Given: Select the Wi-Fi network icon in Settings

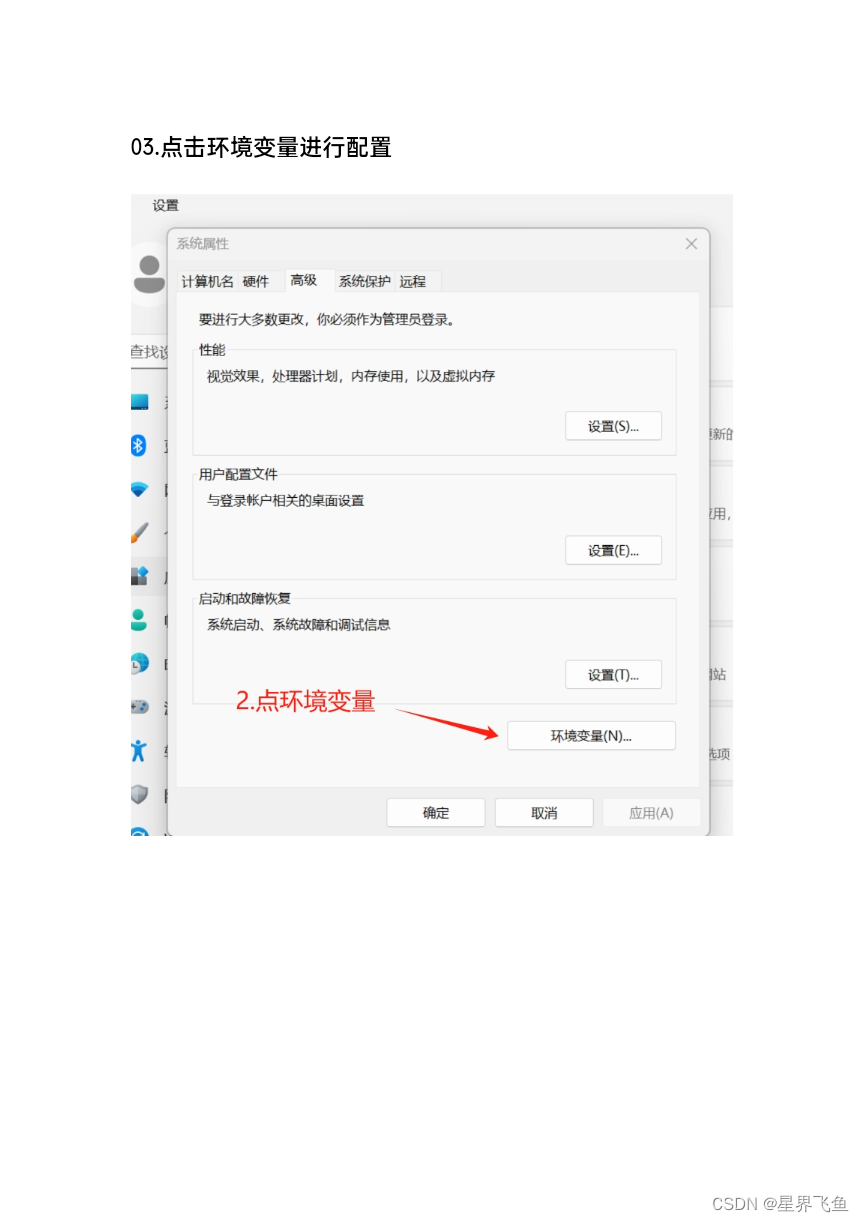Looking at the screenshot, I should pos(139,489).
